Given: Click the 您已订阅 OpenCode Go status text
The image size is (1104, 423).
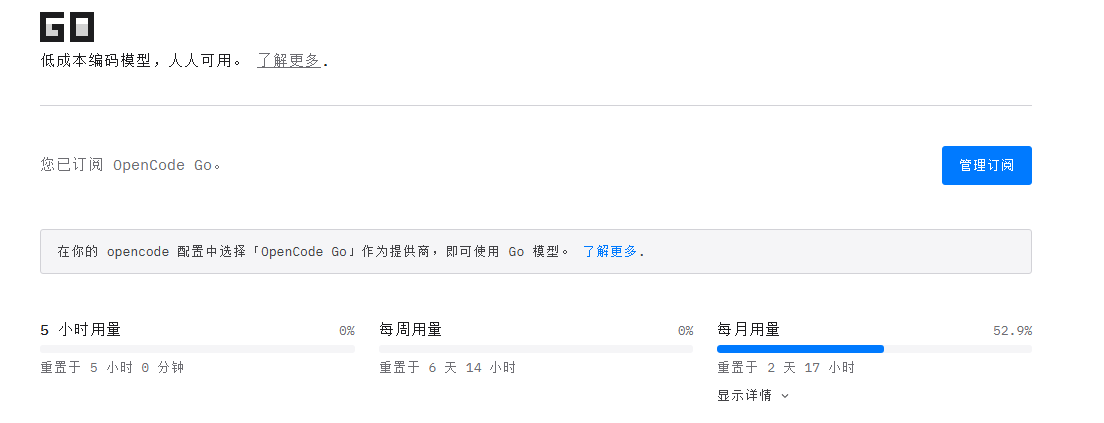Looking at the screenshot, I should pyautogui.click(x=131, y=165).
